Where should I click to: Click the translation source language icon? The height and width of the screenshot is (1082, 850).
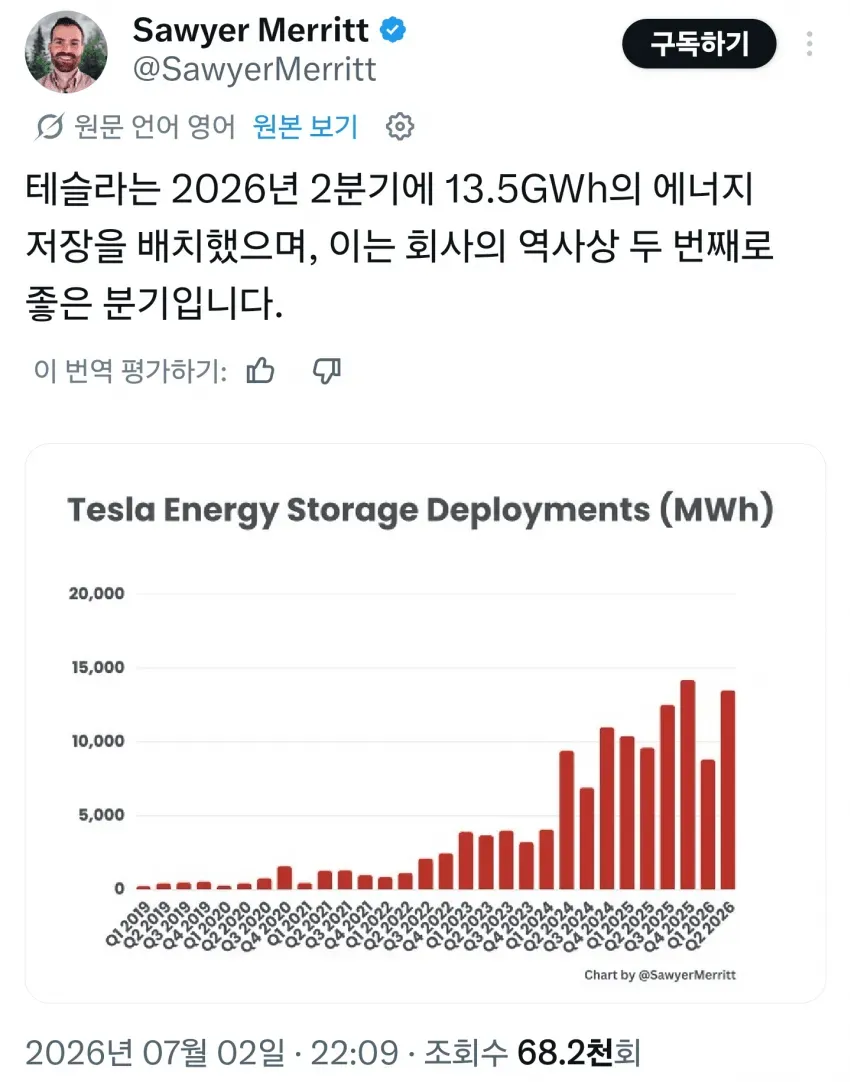coord(50,126)
